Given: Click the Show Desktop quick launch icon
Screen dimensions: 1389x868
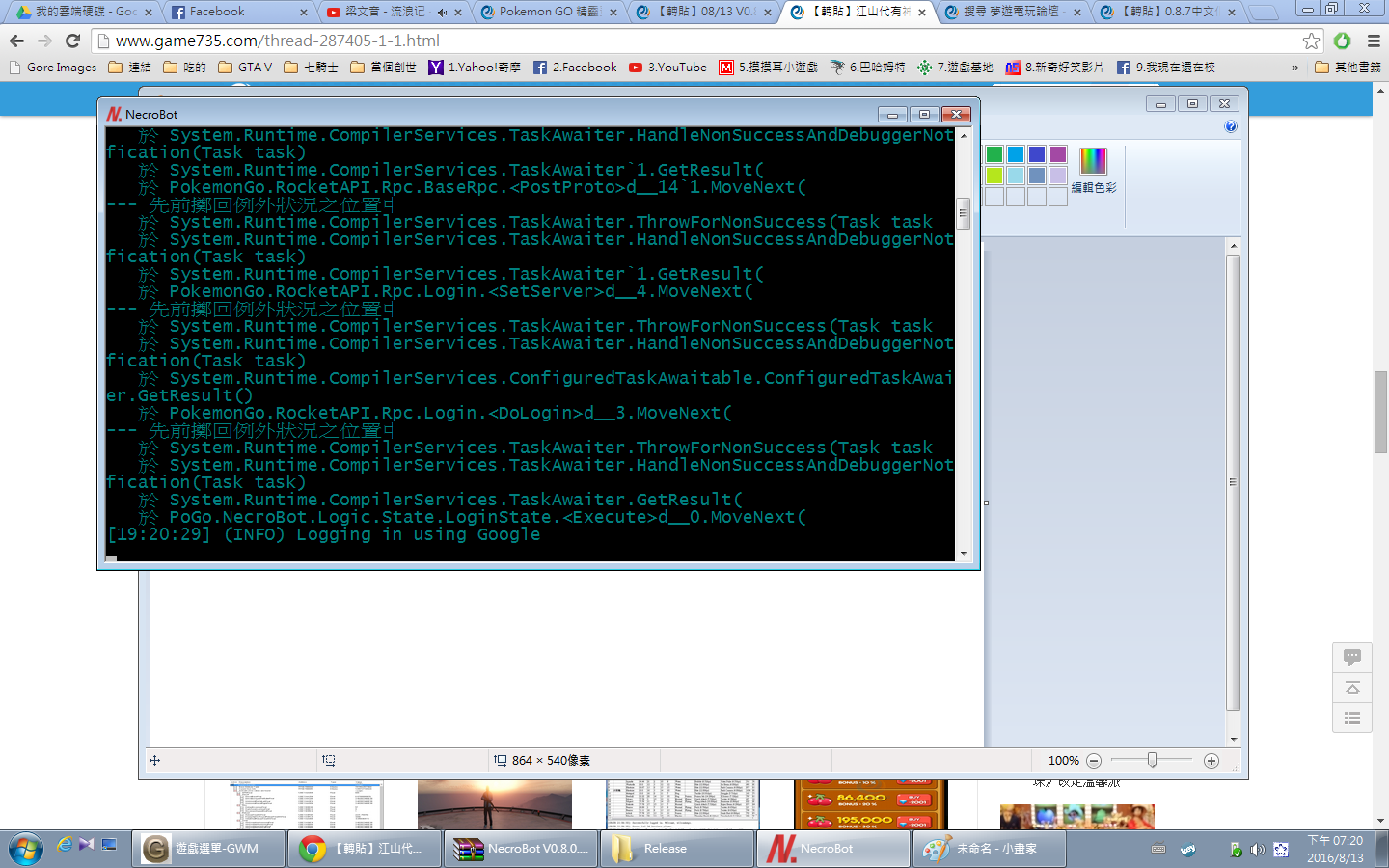Looking at the screenshot, I should [x=109, y=845].
